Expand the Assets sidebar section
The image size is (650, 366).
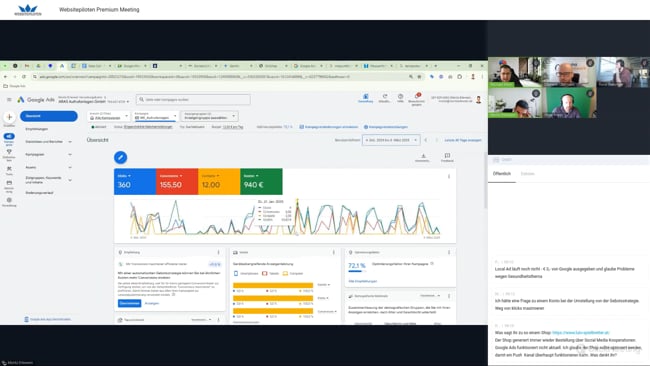(x=70, y=167)
